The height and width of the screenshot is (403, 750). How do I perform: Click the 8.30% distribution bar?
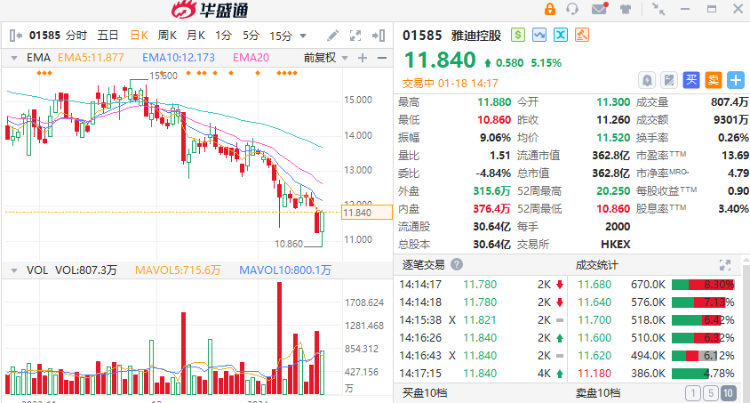pos(703,284)
